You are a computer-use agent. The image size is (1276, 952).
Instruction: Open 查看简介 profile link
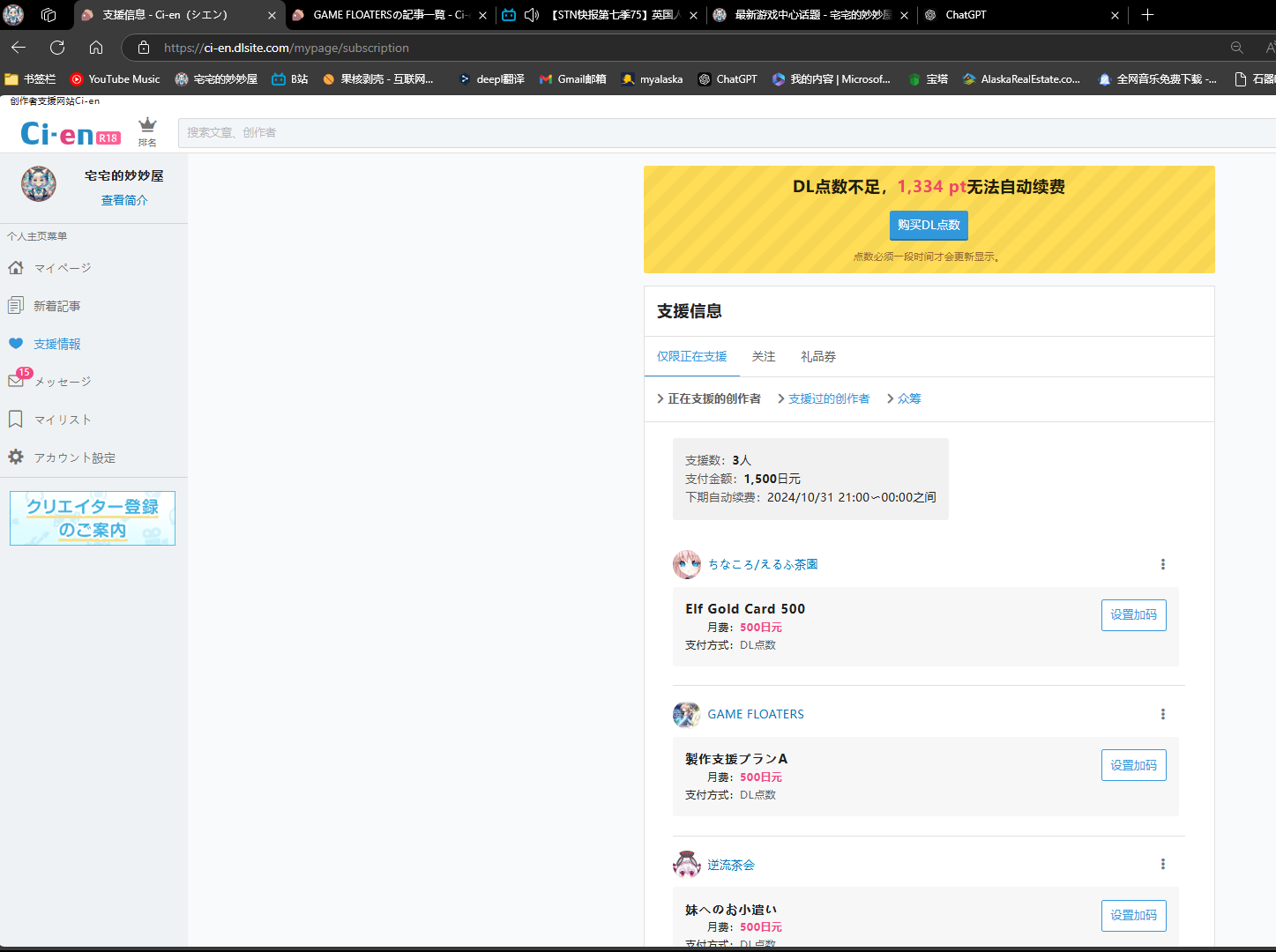124,200
